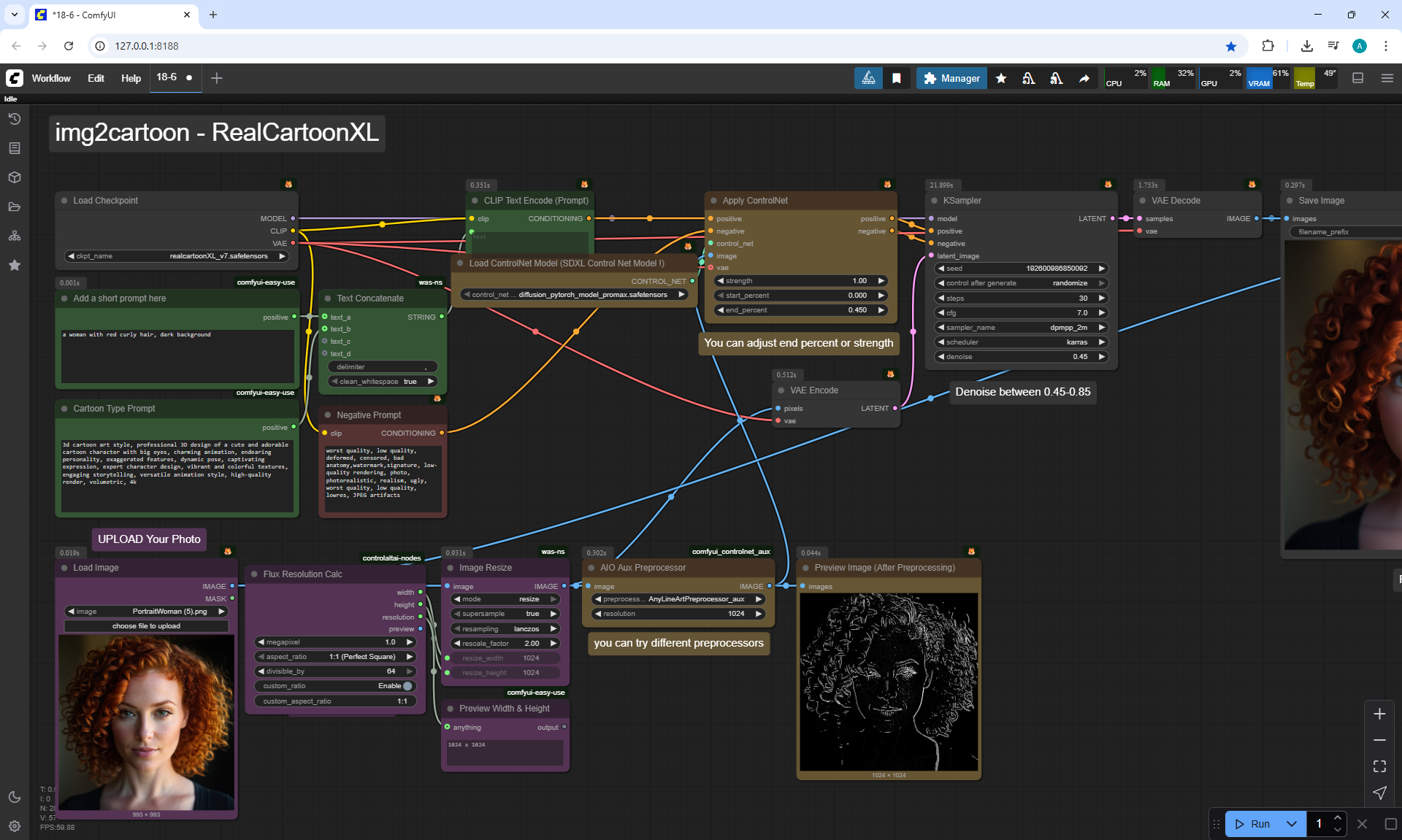This screenshot has width=1402, height=840.
Task: Click choose file to upload button
Action: tap(146, 626)
